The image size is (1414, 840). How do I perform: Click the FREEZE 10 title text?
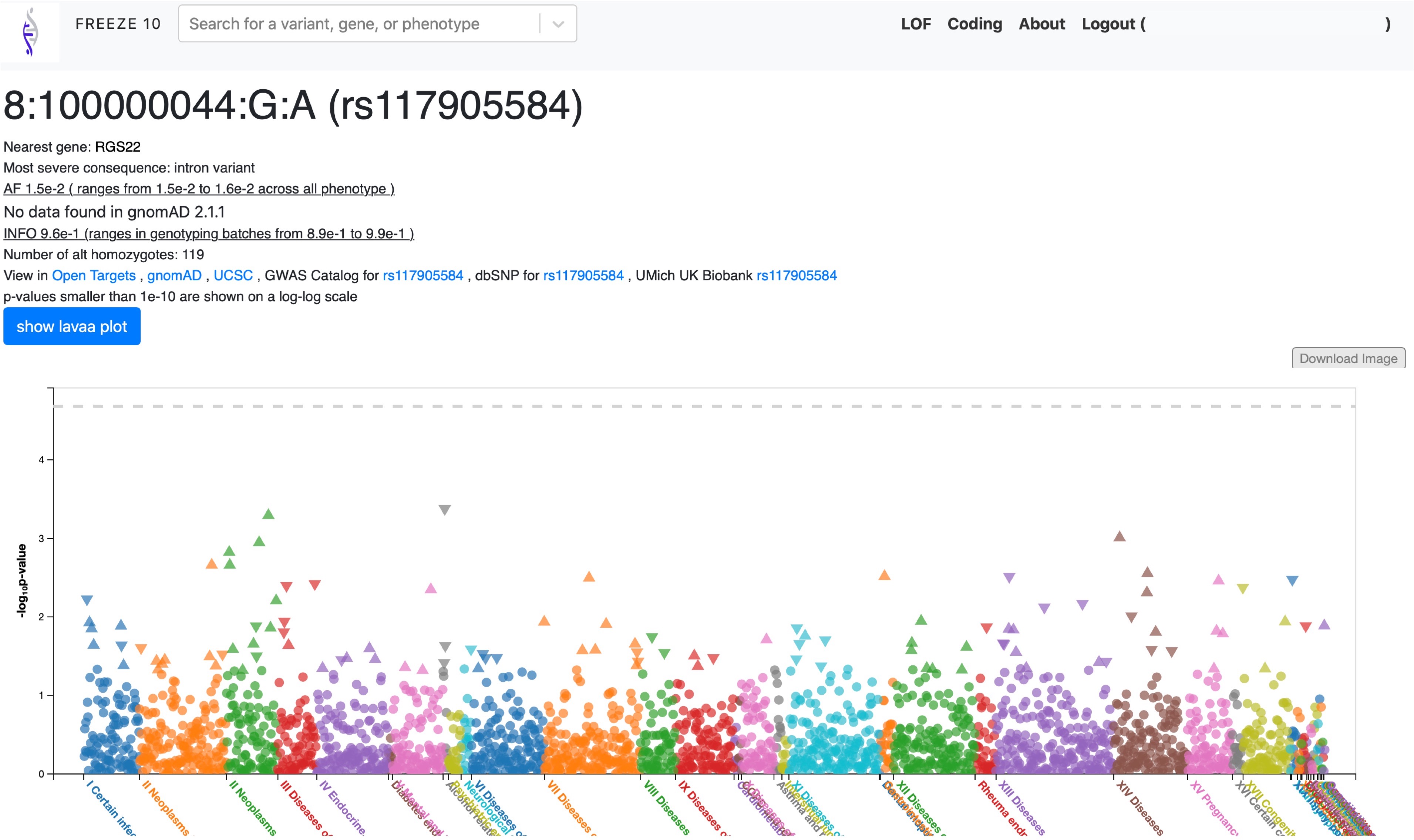tap(118, 24)
